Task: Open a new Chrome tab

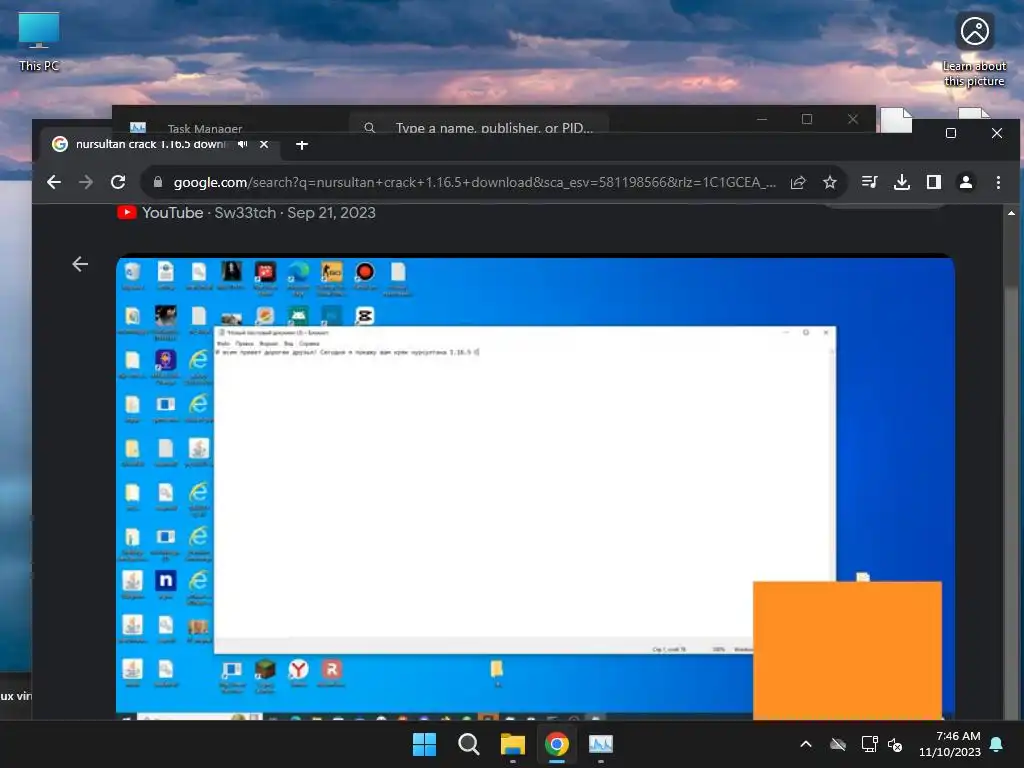Action: [x=302, y=145]
